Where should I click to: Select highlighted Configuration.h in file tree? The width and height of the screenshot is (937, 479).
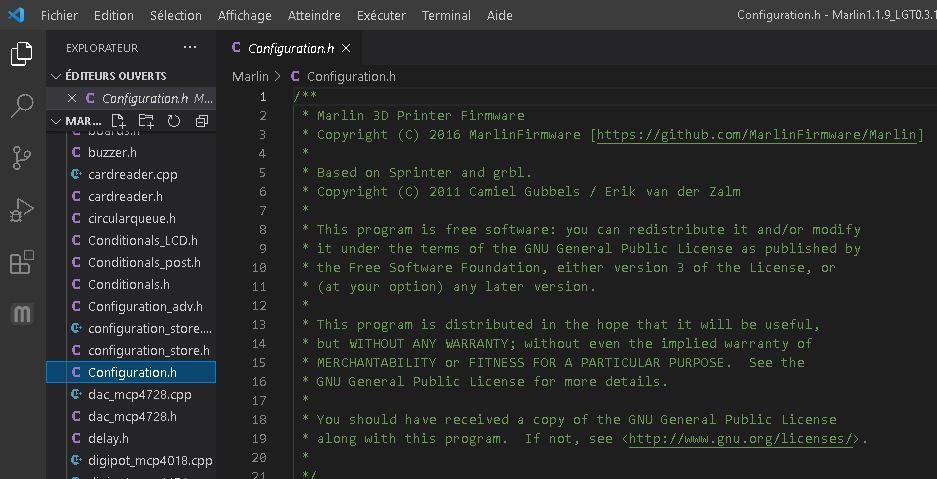coord(131,372)
